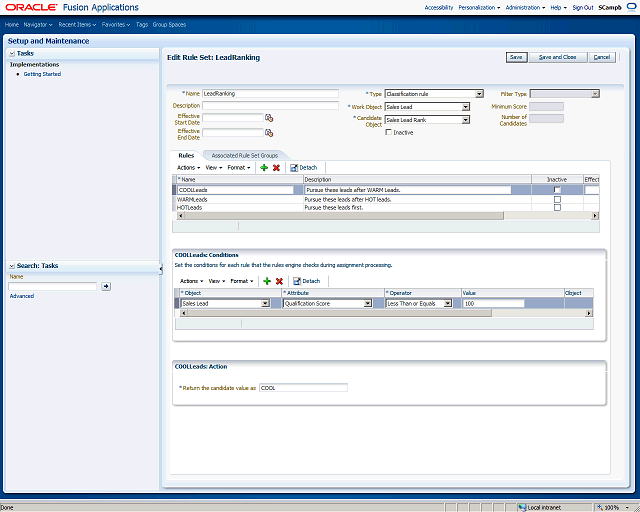Screen dimensions: 640x512
Task: Open the Attribute dropdown showing Qualification Score
Action: pyautogui.click(x=368, y=303)
